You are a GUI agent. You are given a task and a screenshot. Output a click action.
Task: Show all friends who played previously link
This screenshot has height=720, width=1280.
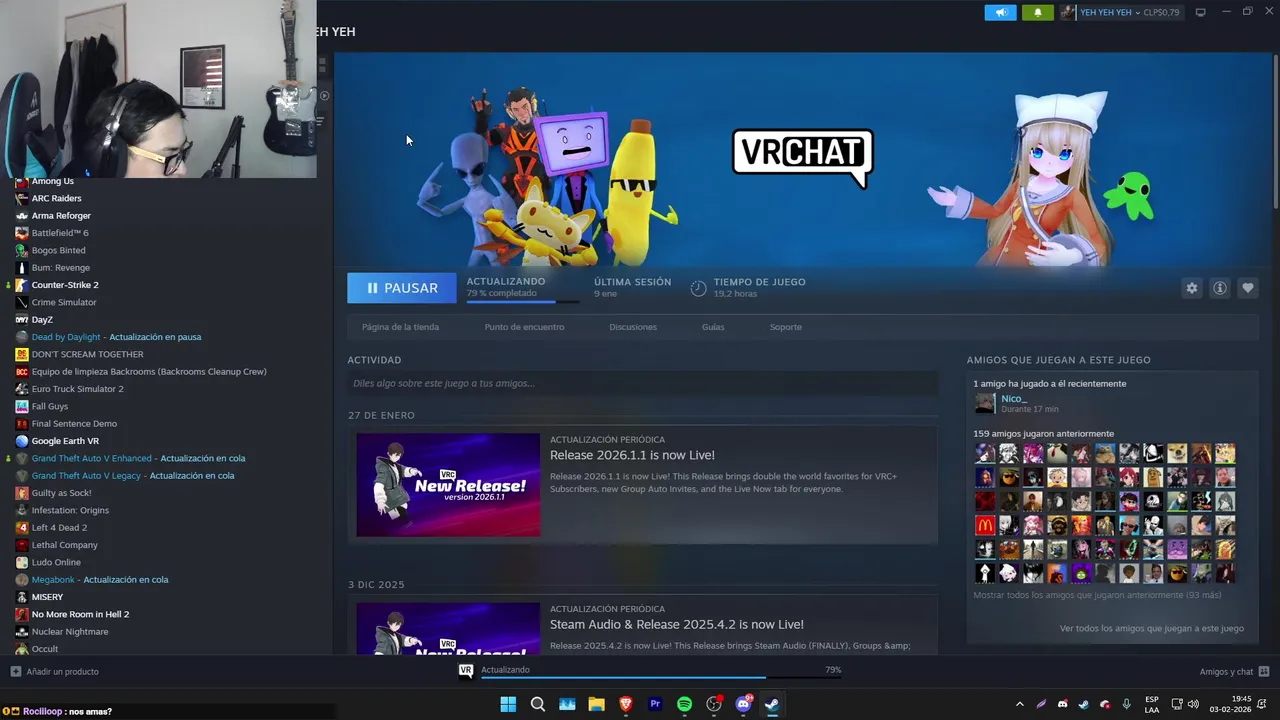click(x=1097, y=595)
